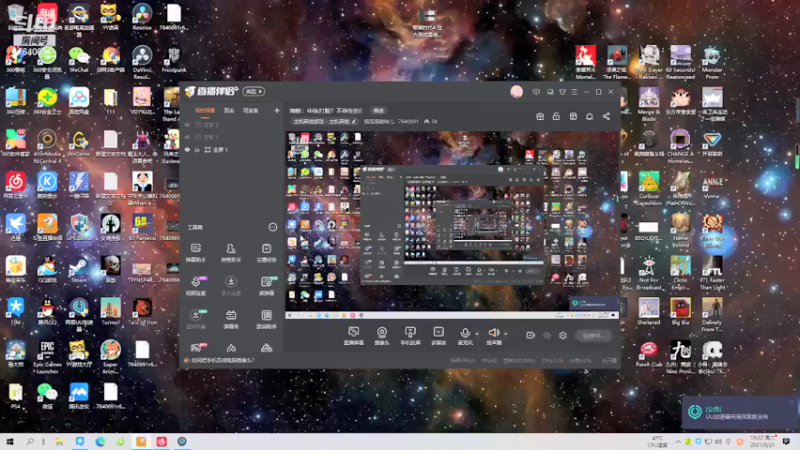Click the start live button at bottom right
Viewport: 800px width, 450px height.
click(593, 335)
